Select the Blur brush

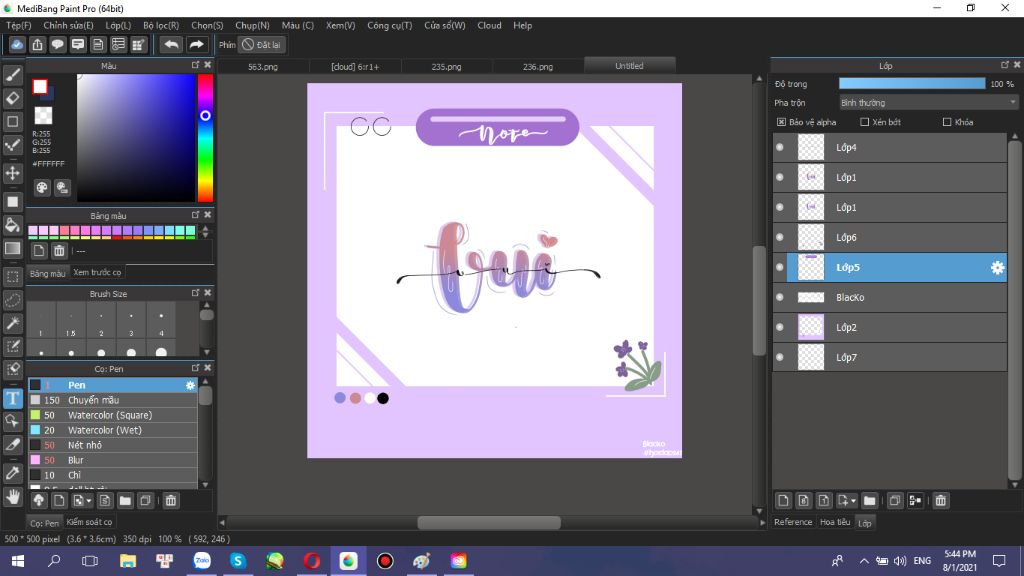pyautogui.click(x=112, y=460)
